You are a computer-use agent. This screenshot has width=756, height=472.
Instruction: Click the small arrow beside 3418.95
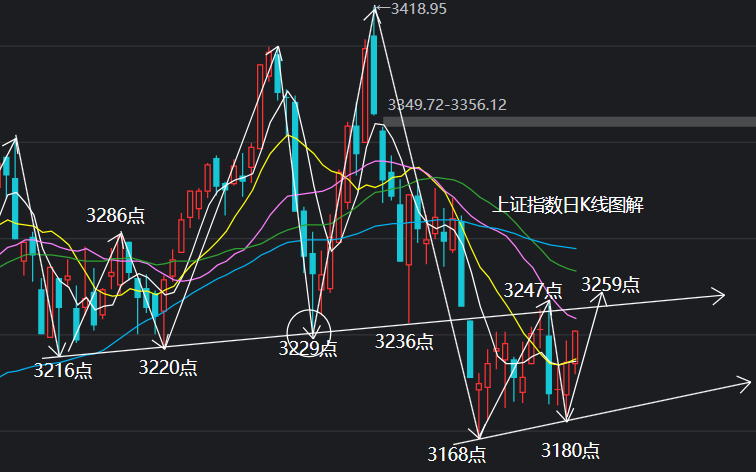[x=382, y=8]
